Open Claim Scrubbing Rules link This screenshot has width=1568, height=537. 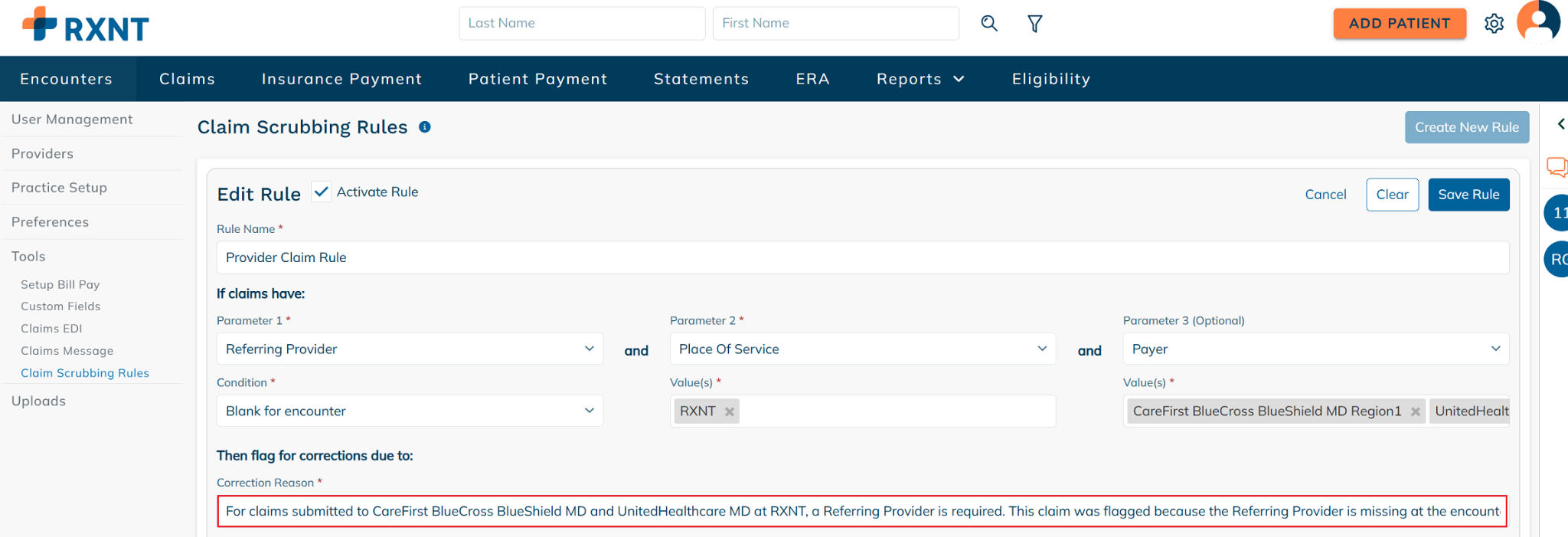[x=85, y=373]
